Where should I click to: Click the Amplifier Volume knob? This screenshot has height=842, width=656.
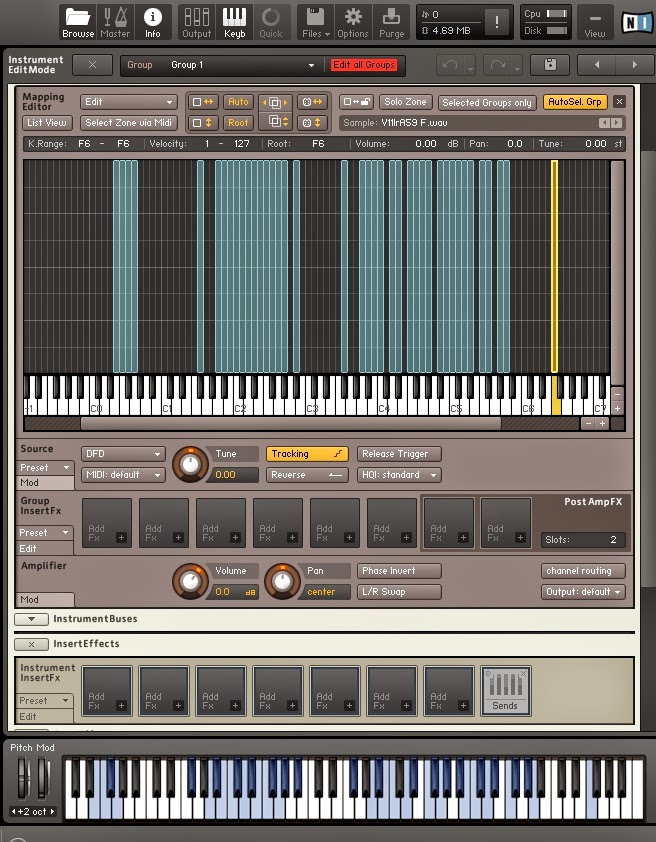click(x=189, y=580)
